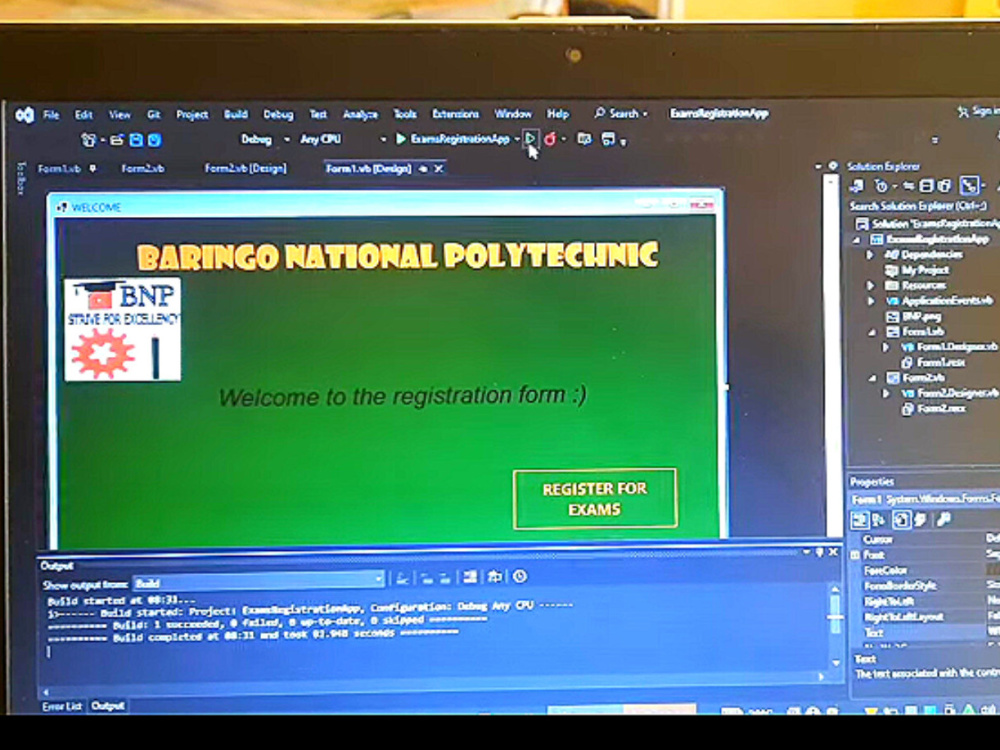This screenshot has height=750, width=1000.
Task: Select Form2.resx in Solution Explorer
Action: click(x=941, y=409)
